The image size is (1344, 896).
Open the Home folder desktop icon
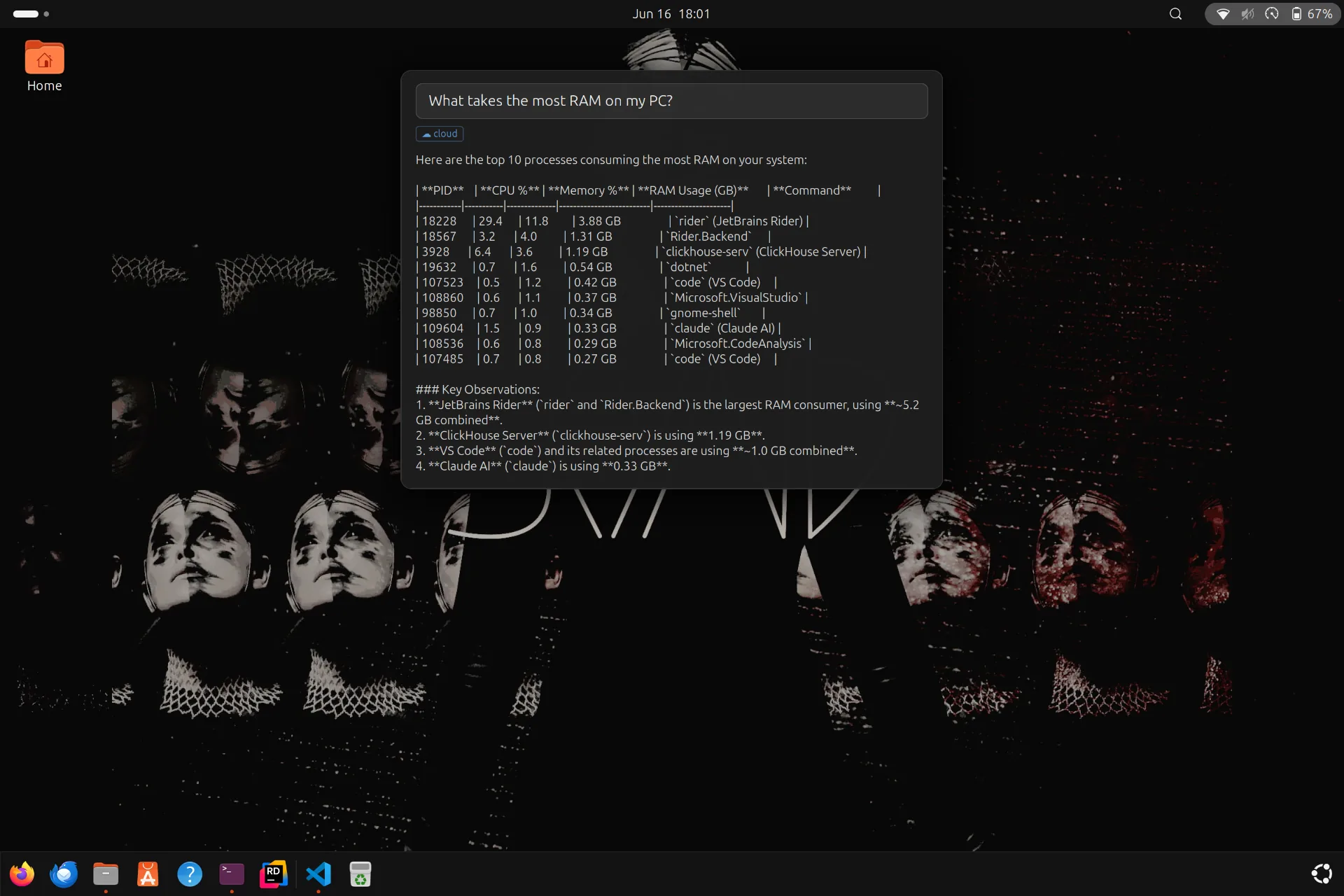coord(44,66)
